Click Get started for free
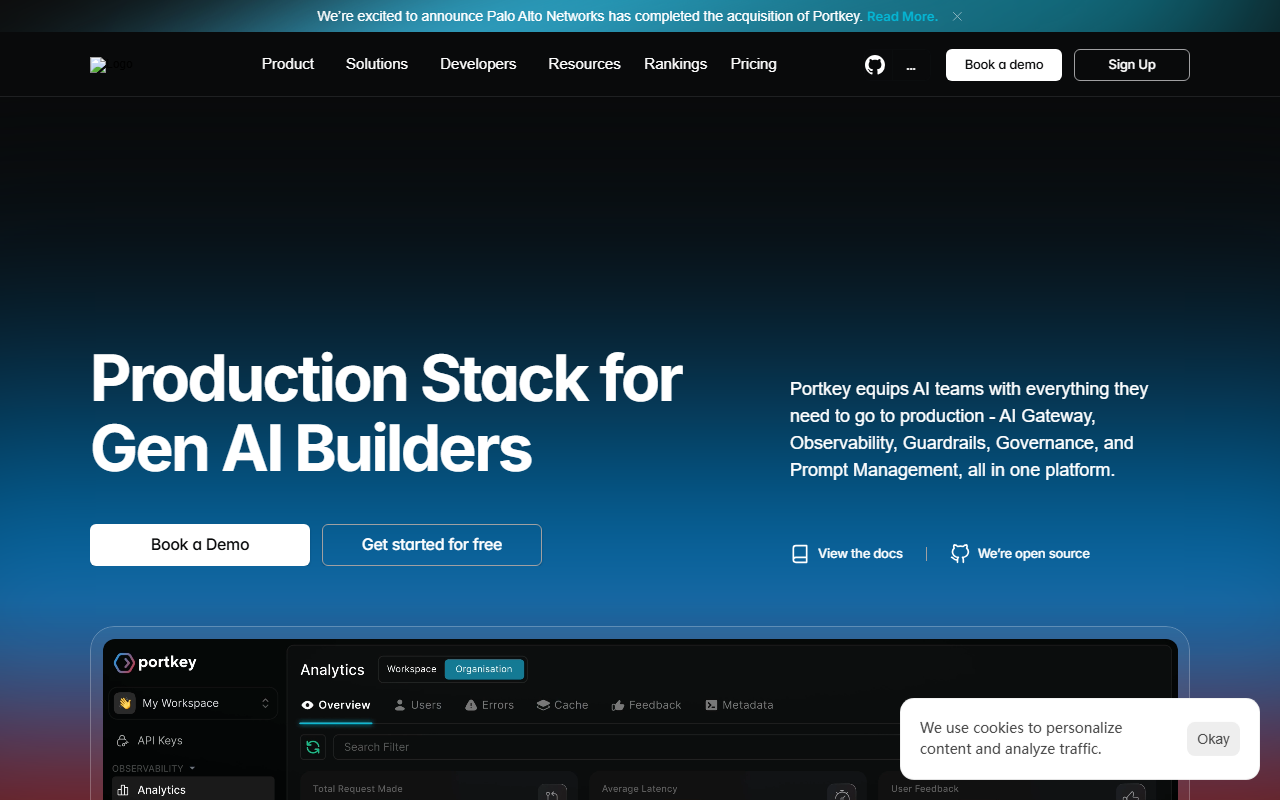 tap(432, 545)
